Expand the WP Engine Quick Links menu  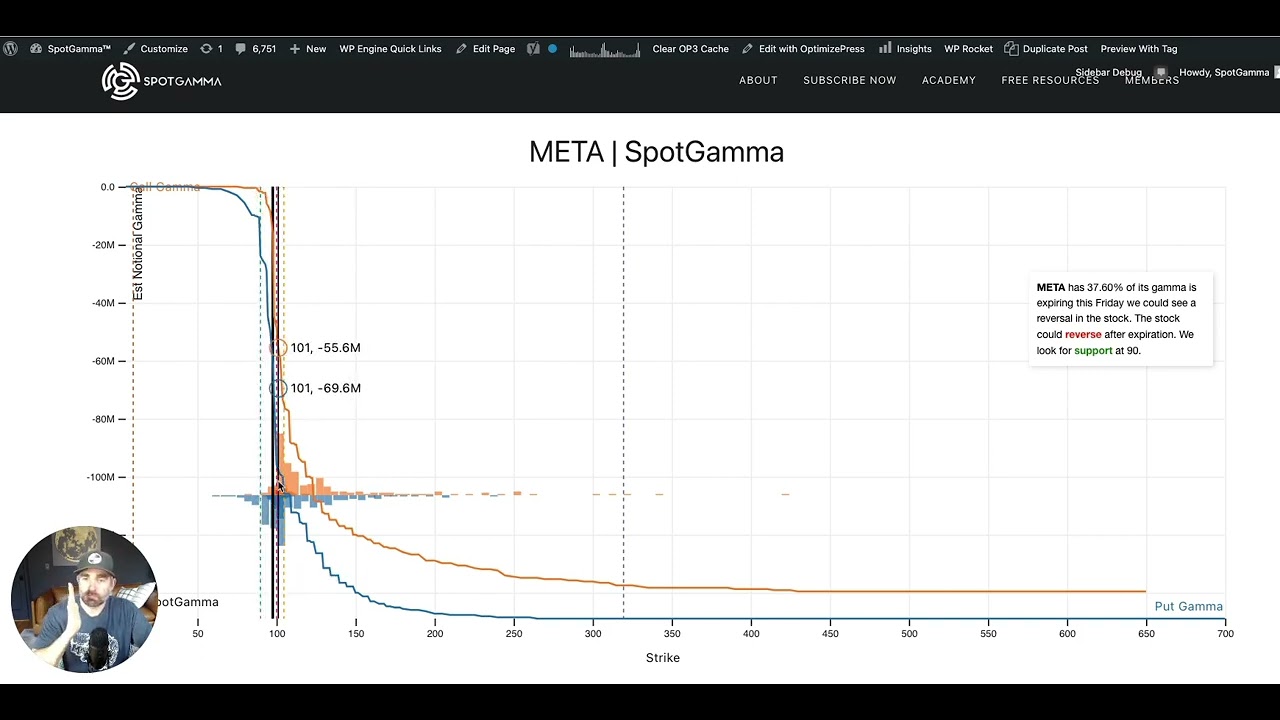point(390,48)
